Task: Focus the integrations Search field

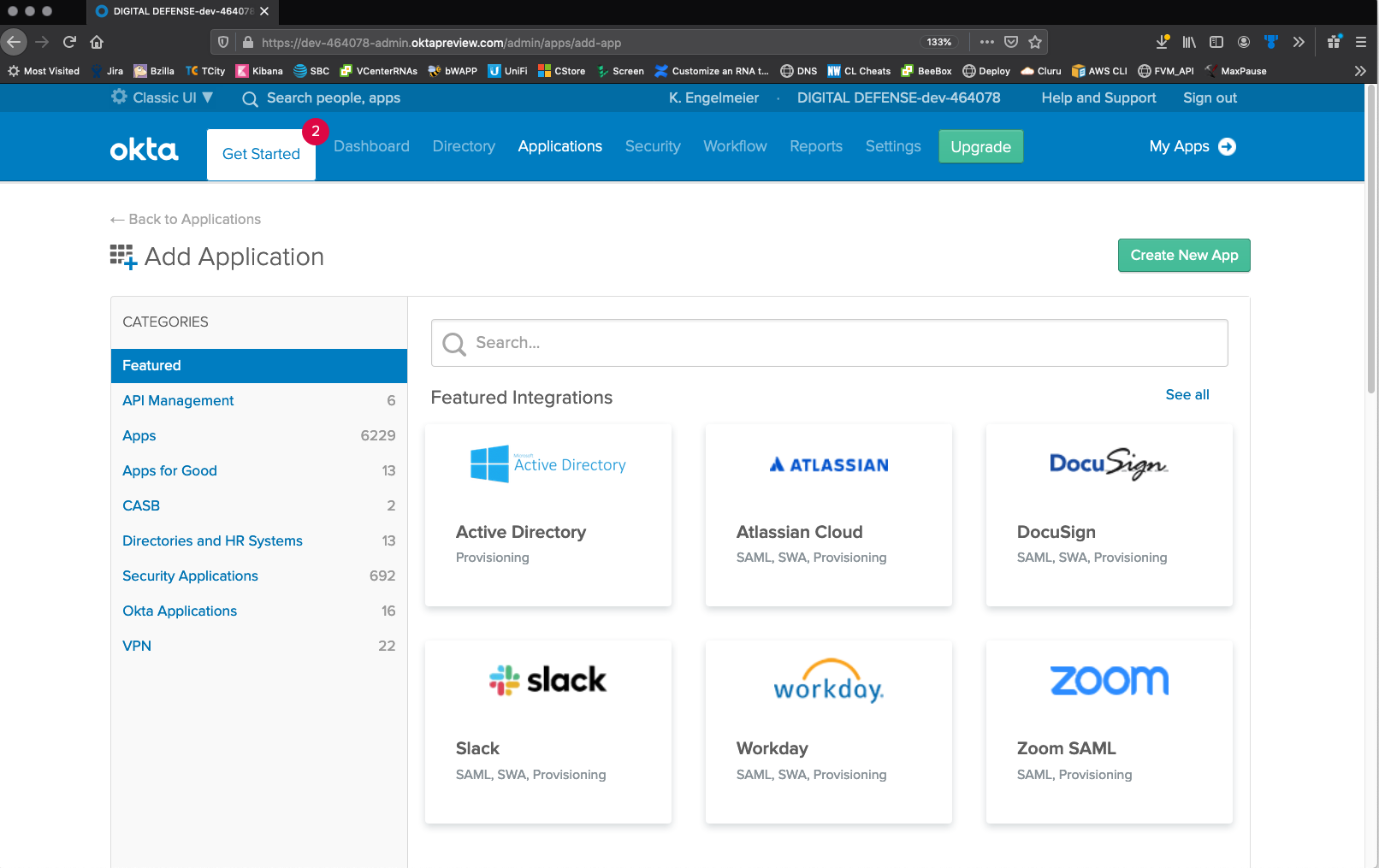Action: click(x=829, y=343)
